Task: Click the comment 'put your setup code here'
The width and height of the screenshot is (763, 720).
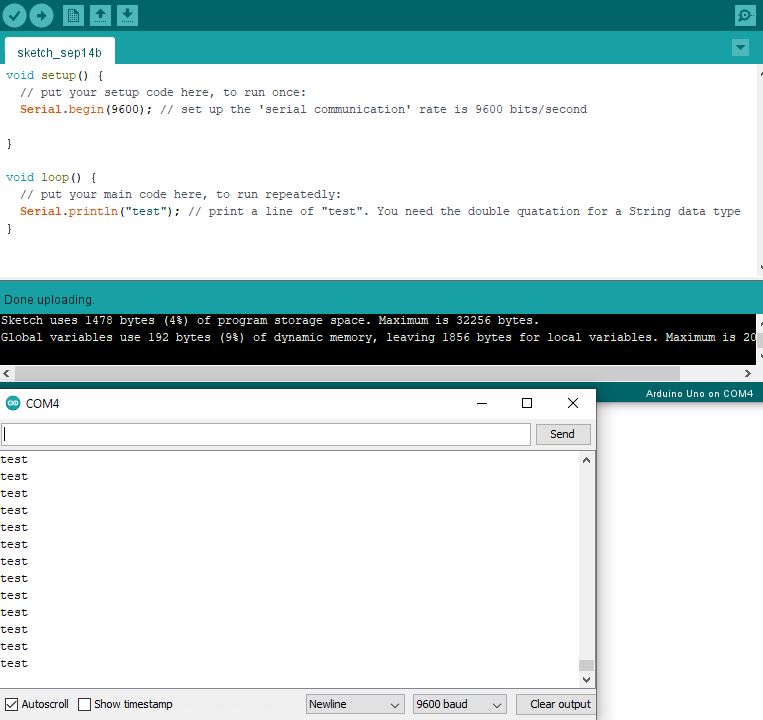Action: (163, 92)
